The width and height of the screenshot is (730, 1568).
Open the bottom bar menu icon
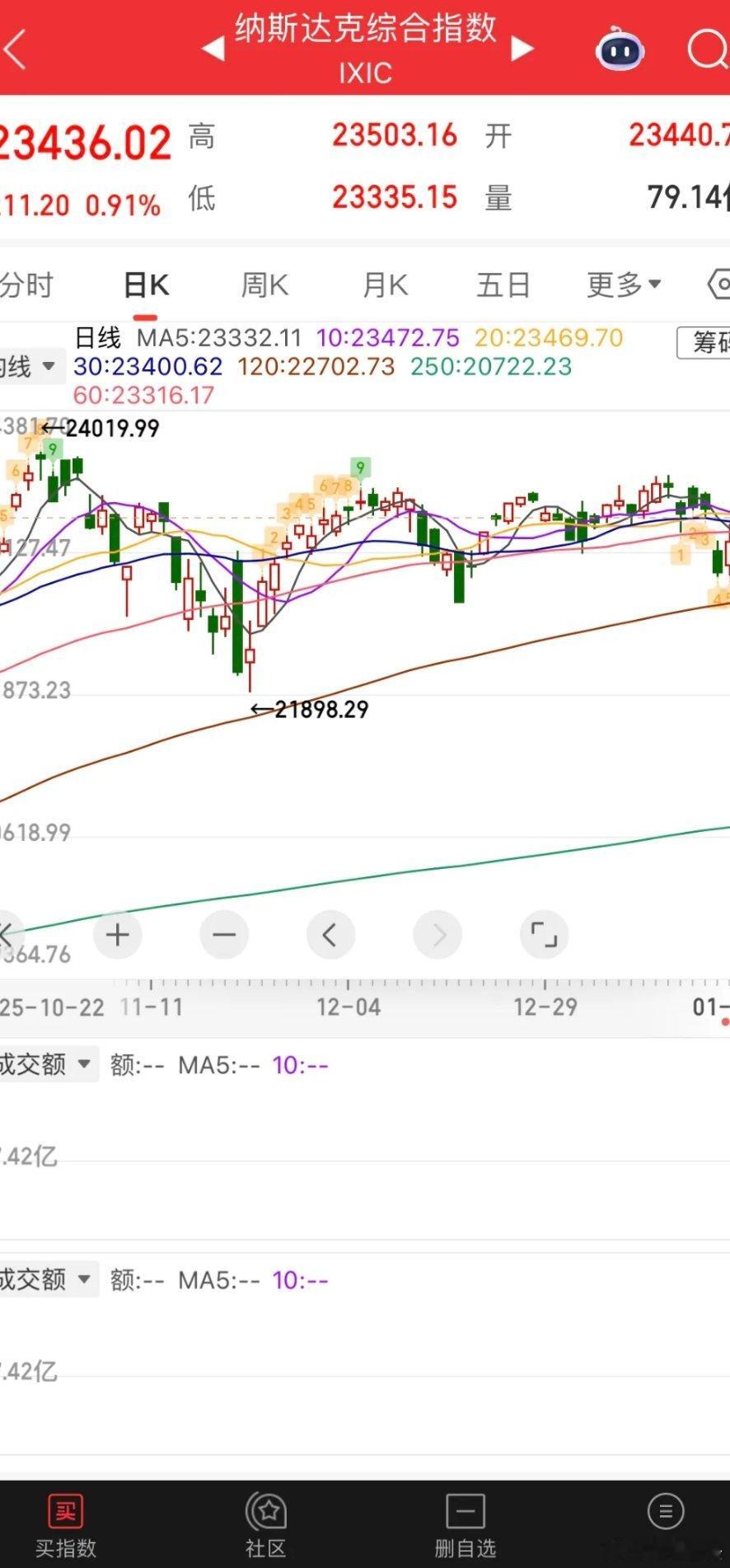[666, 1511]
